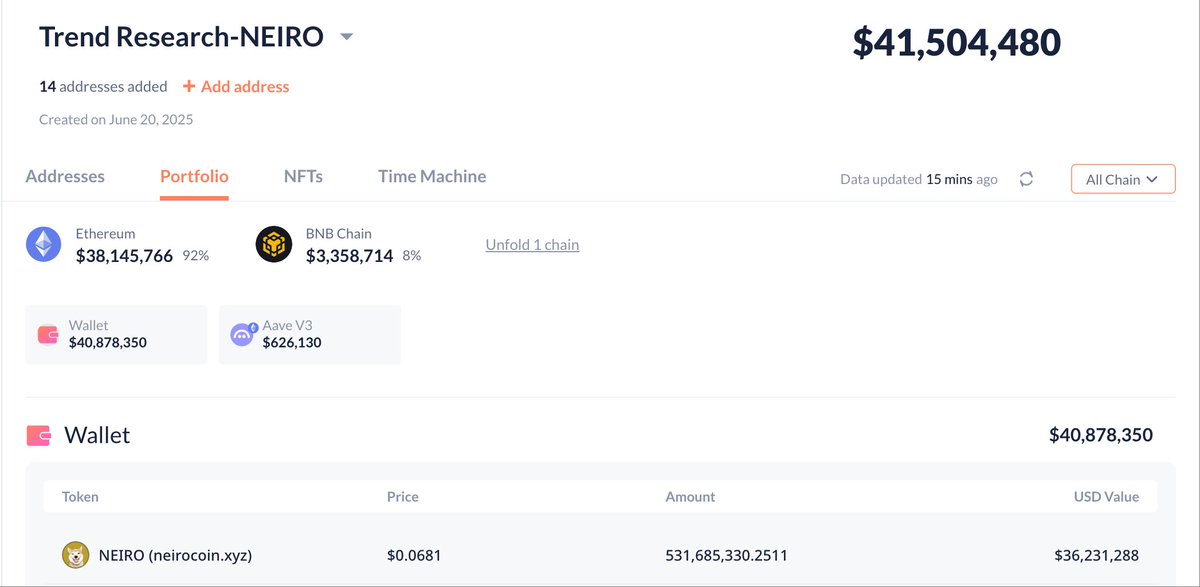Select the Aave V3 $626,130 card
1200x587 pixels.
(310, 335)
